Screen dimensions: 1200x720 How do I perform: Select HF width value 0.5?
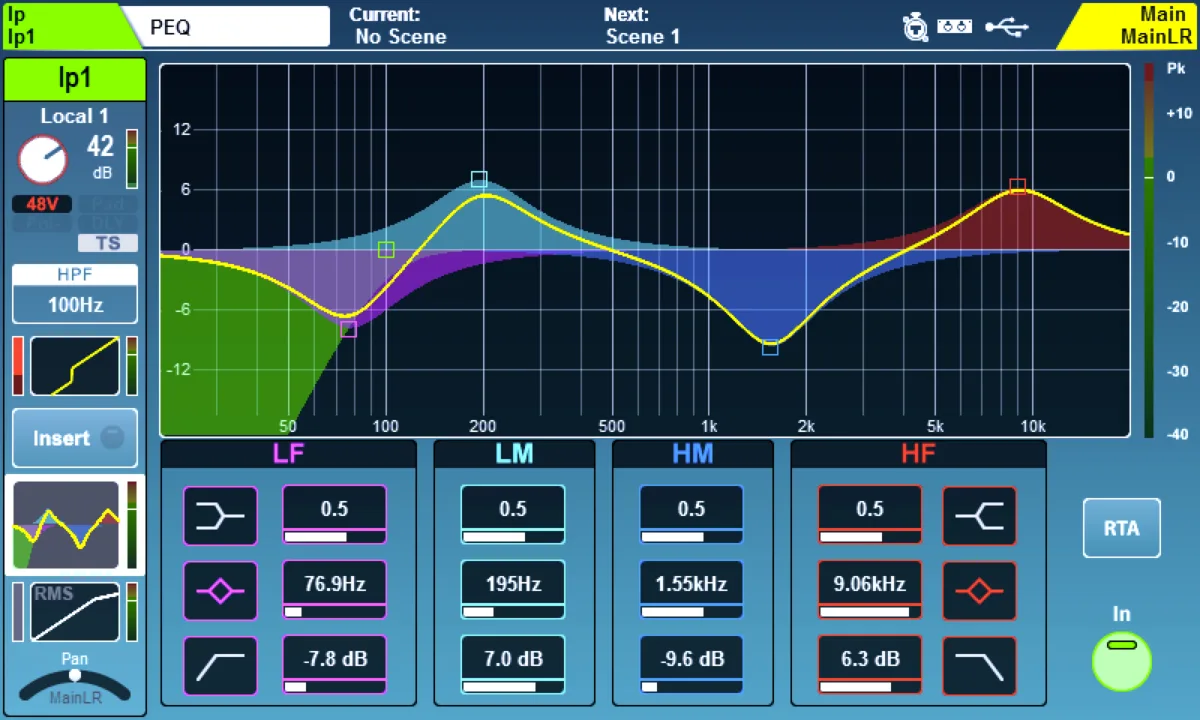click(x=870, y=515)
